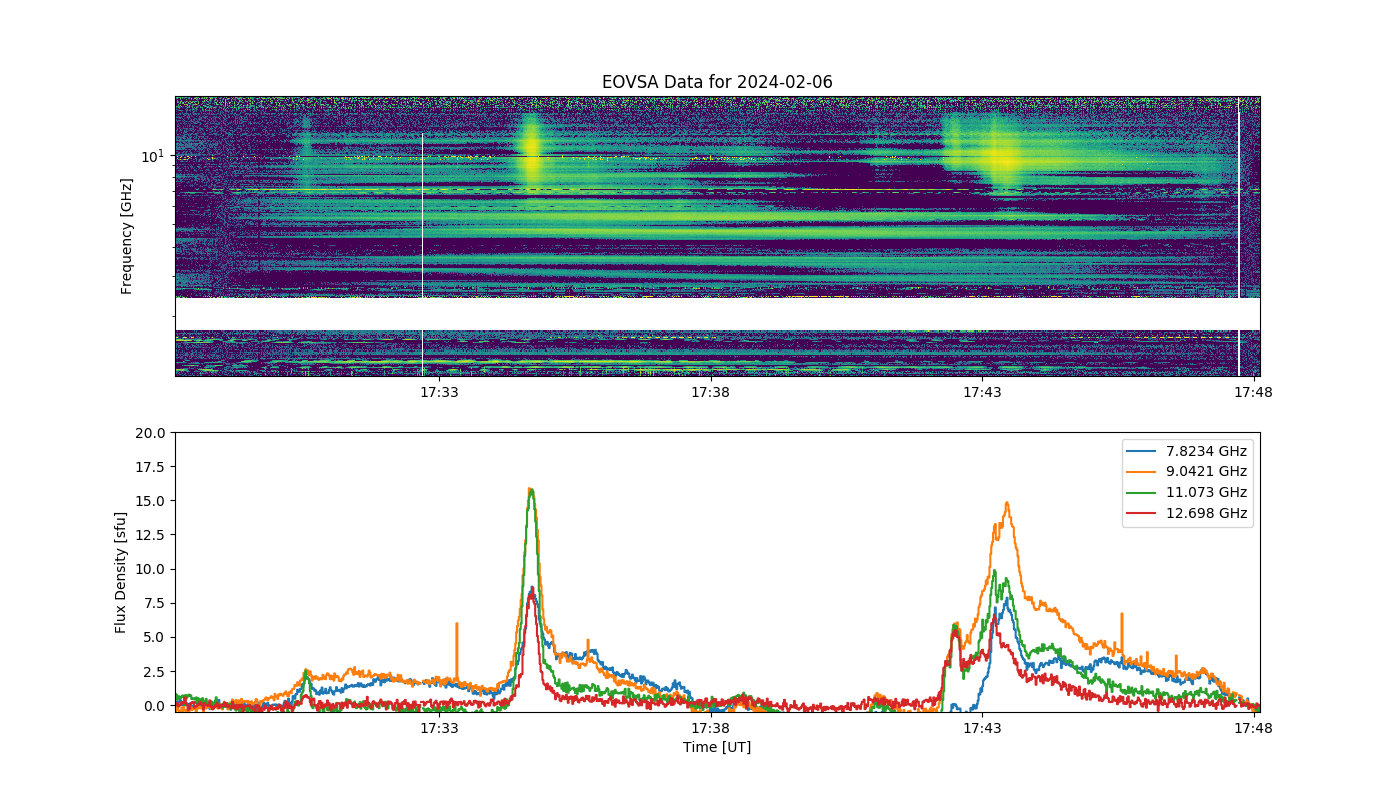The image size is (1400, 800).
Task: Click the 17:43 tick under spectrogram
Action: click(982, 393)
